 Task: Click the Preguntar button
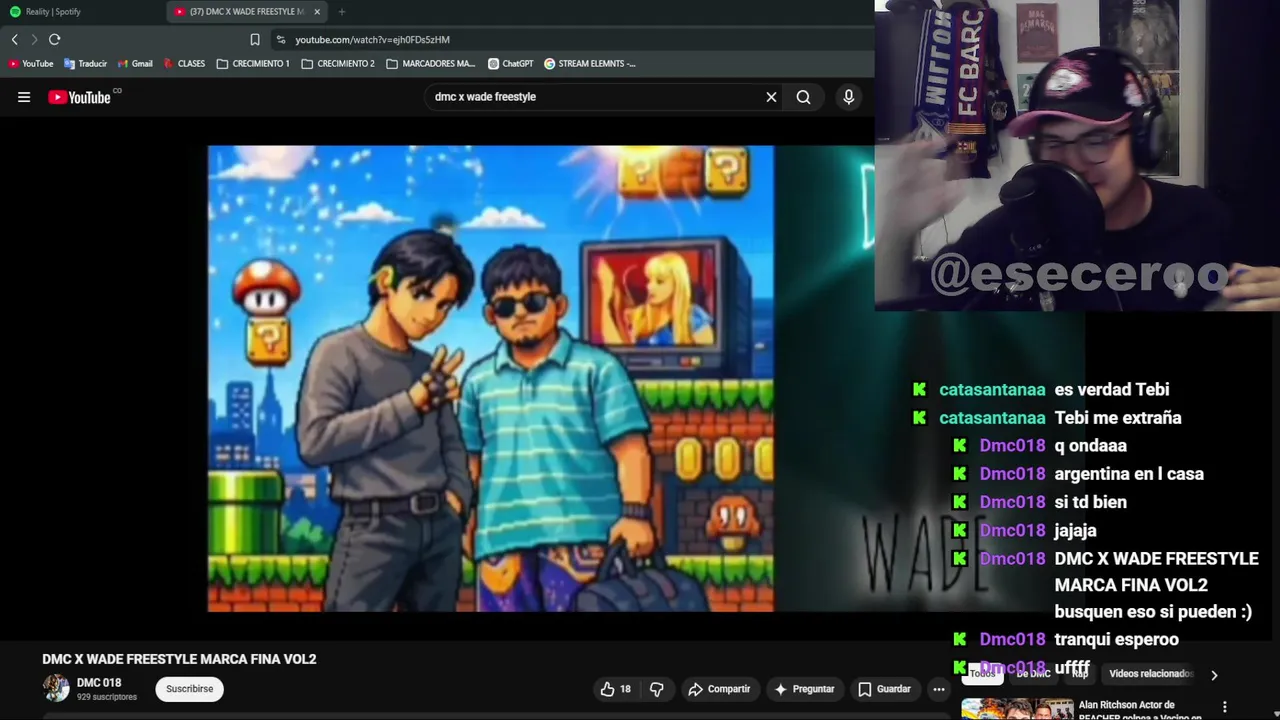[804, 689]
